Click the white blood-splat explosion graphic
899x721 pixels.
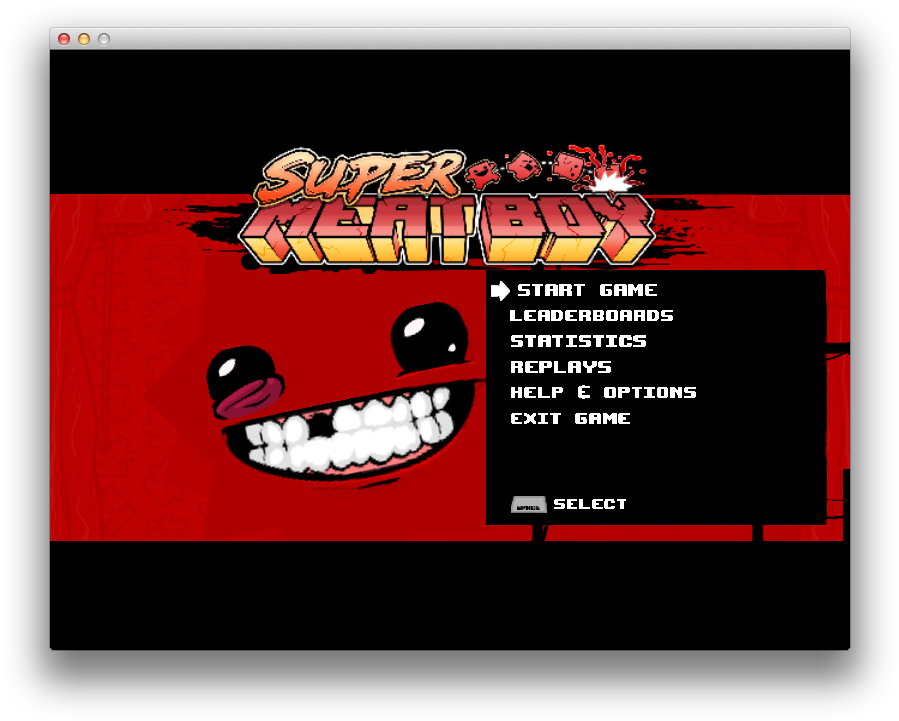click(x=610, y=184)
